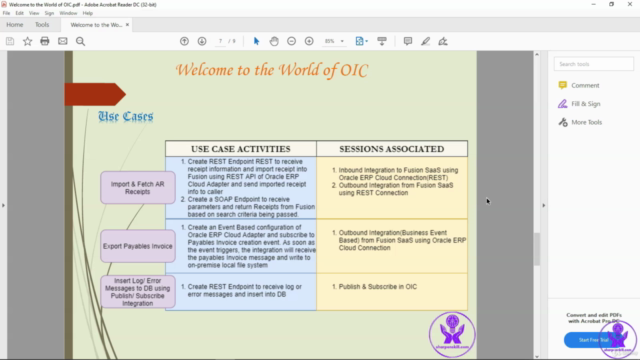Screen dimensions: 640x360
Task: Open the View menu
Action: 34,13
